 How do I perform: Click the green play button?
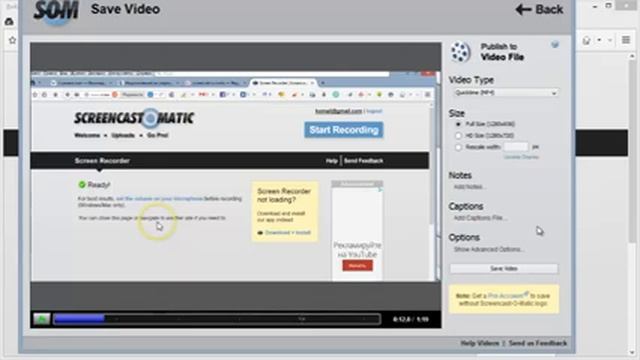[x=42, y=319]
